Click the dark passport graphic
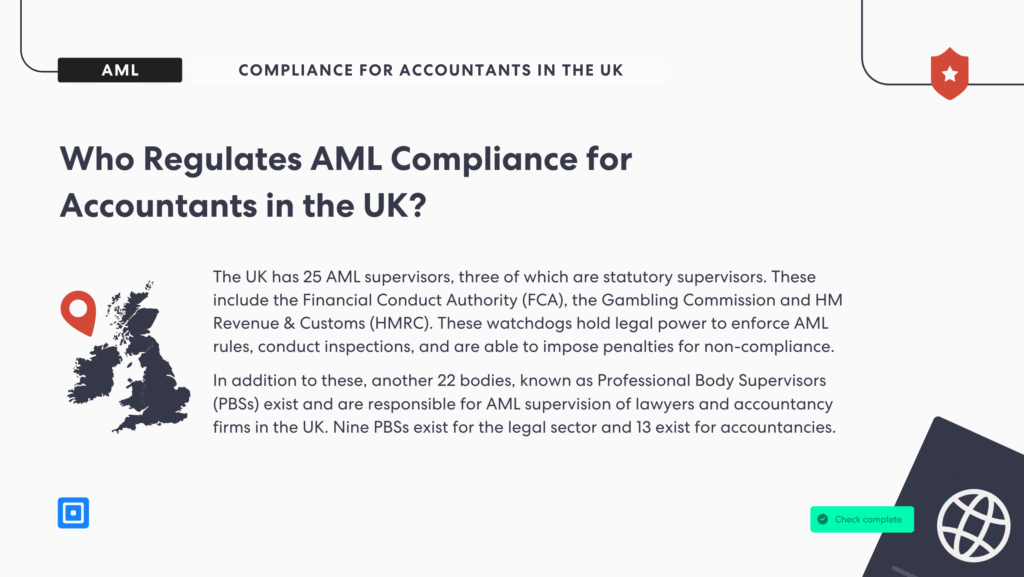The width and height of the screenshot is (1024, 577). click(x=947, y=497)
